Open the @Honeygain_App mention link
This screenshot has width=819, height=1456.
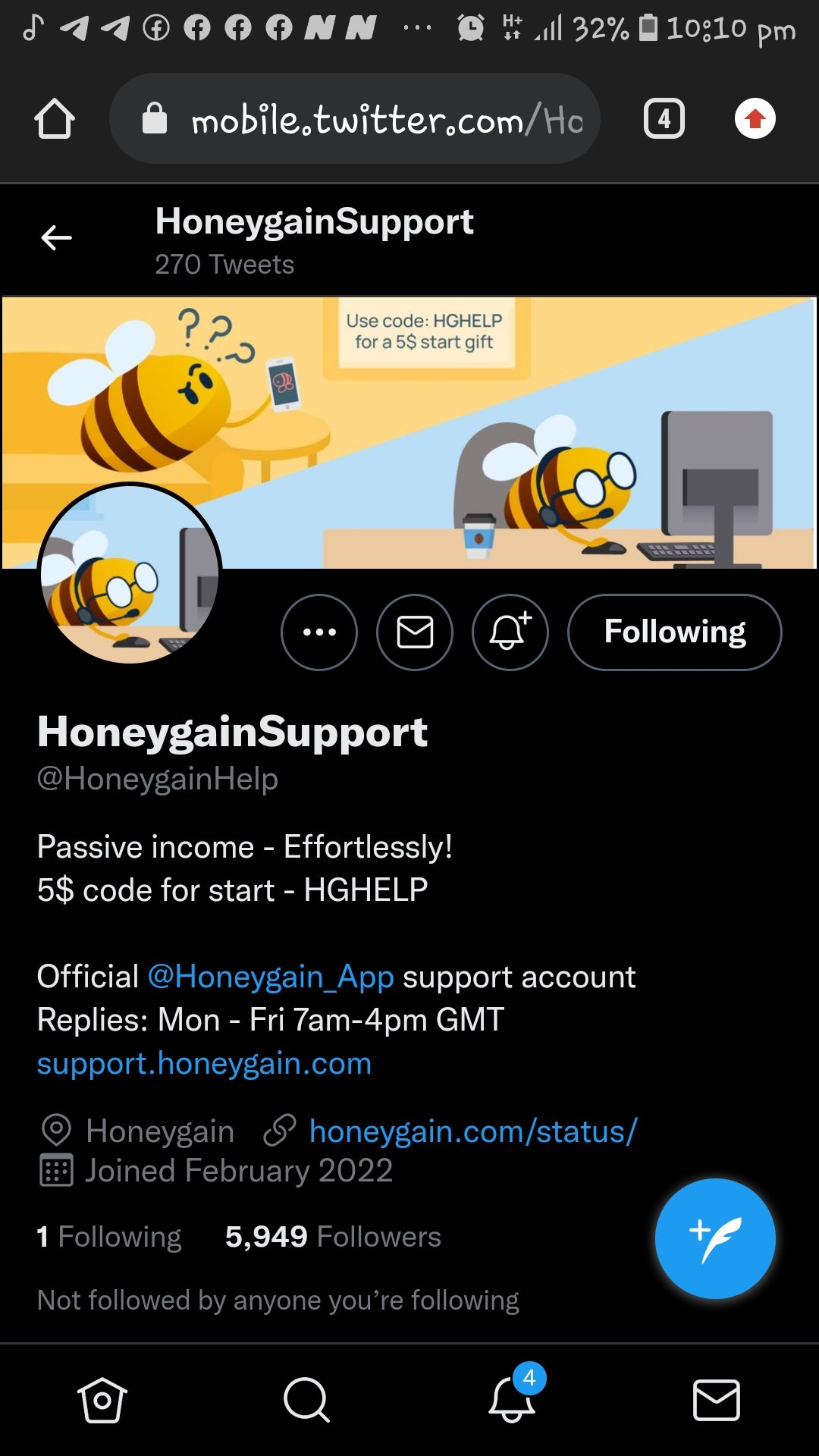(271, 977)
